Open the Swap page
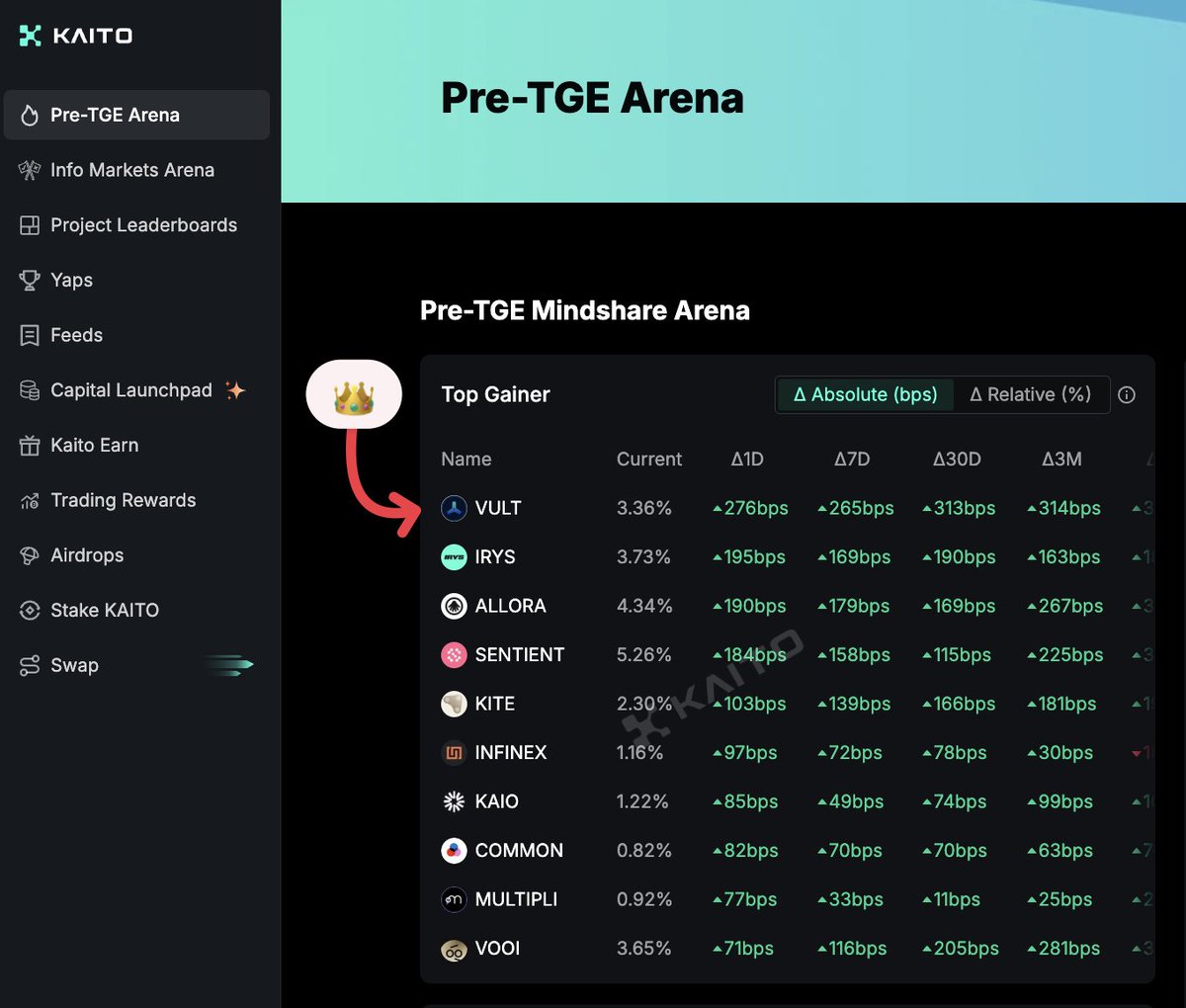 coord(74,665)
